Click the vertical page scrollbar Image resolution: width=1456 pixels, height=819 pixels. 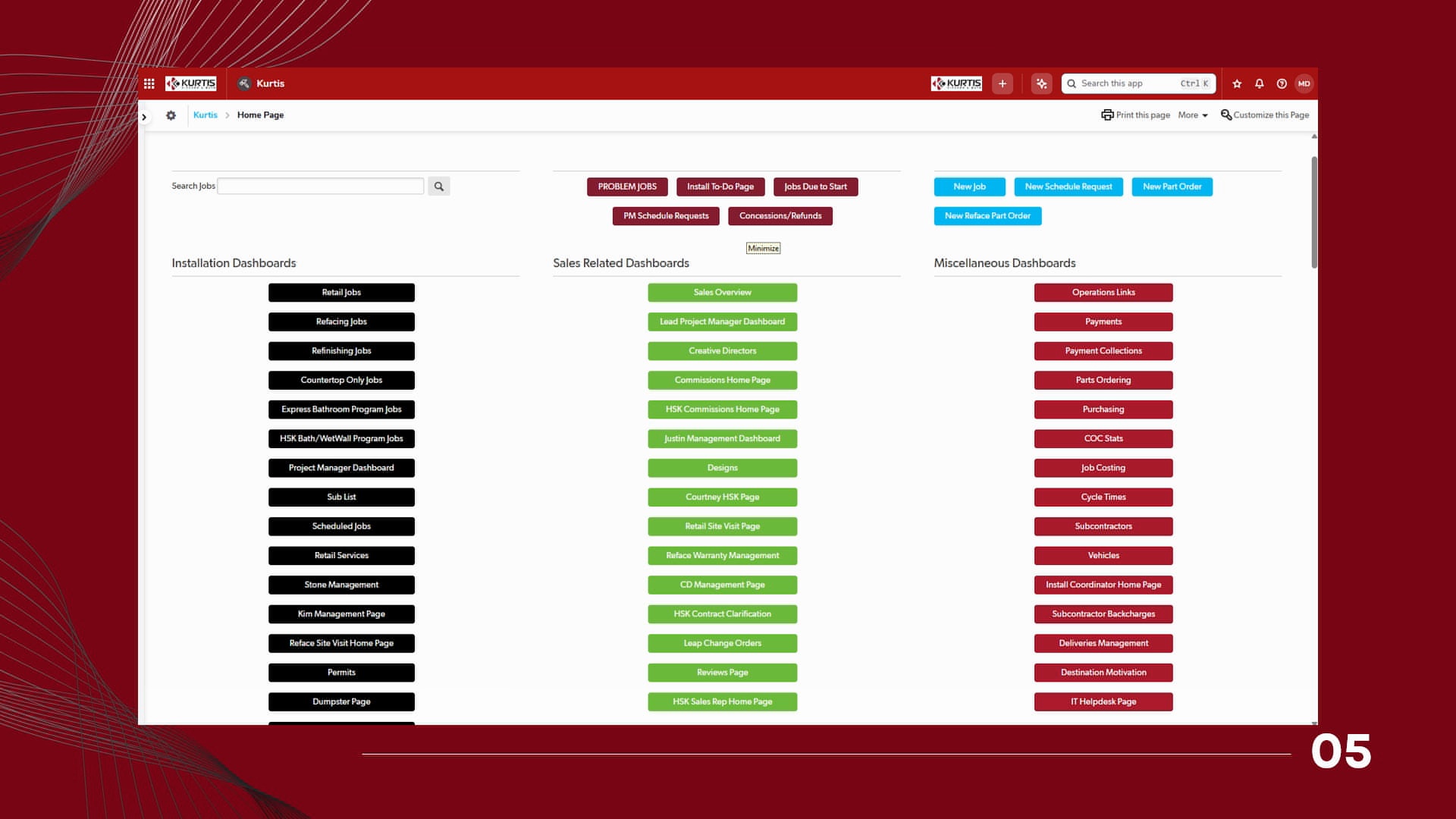tap(1314, 212)
